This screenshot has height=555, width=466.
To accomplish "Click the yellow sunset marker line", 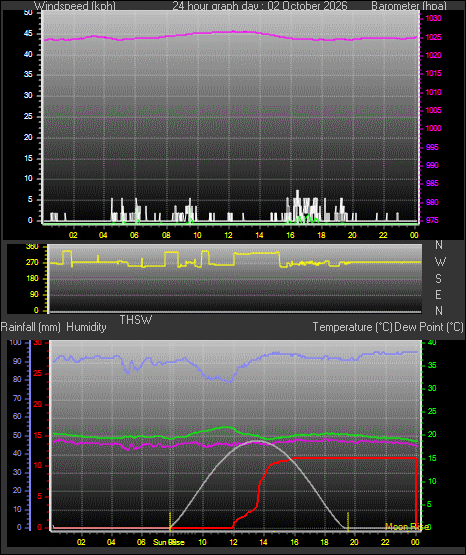I will (348, 521).
